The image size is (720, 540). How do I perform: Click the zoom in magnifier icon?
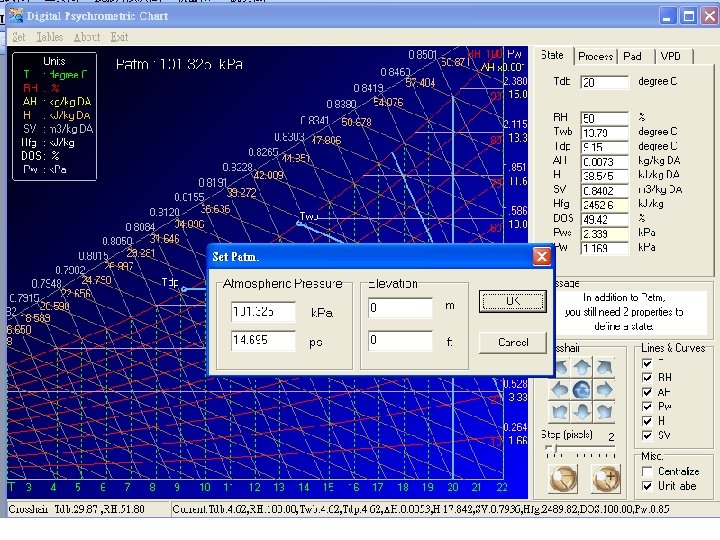tap(606, 478)
